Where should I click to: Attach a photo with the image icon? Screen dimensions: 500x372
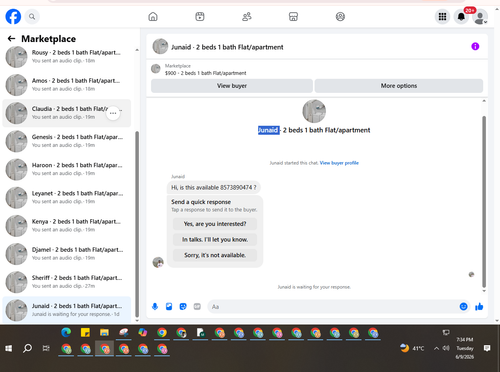[x=169, y=306]
